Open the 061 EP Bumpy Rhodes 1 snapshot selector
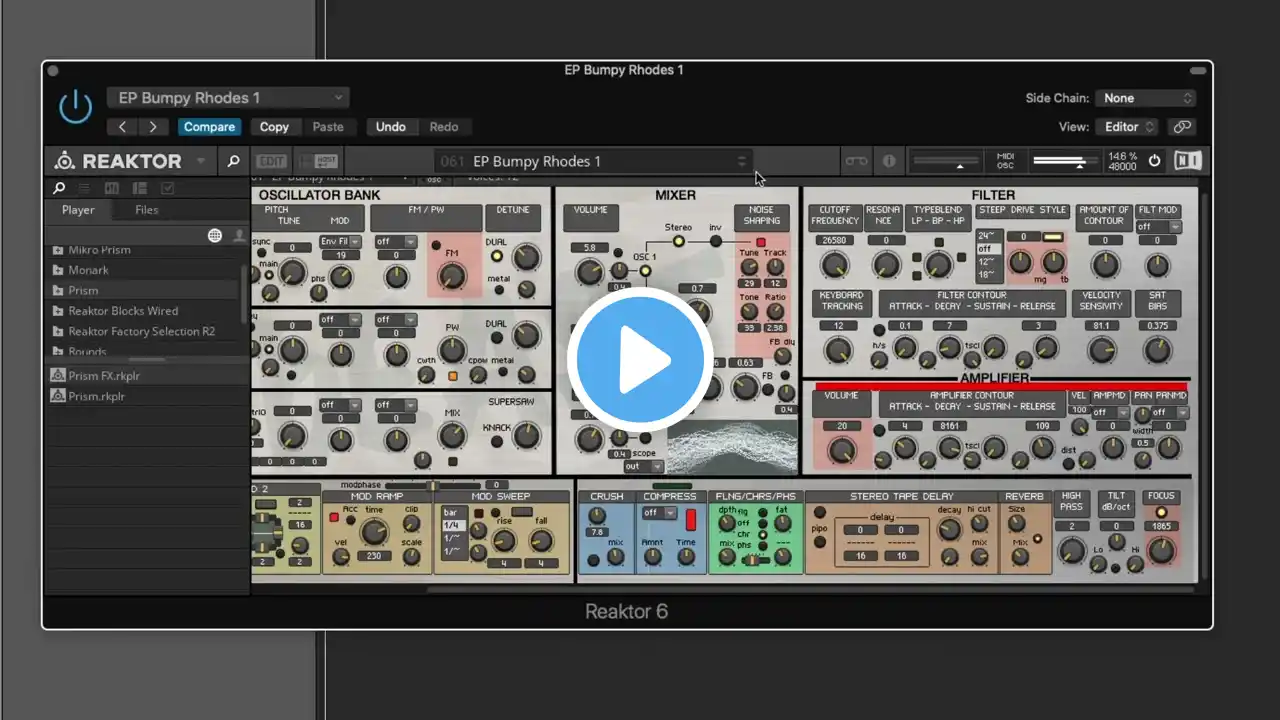The height and width of the screenshot is (720, 1280). [594, 161]
